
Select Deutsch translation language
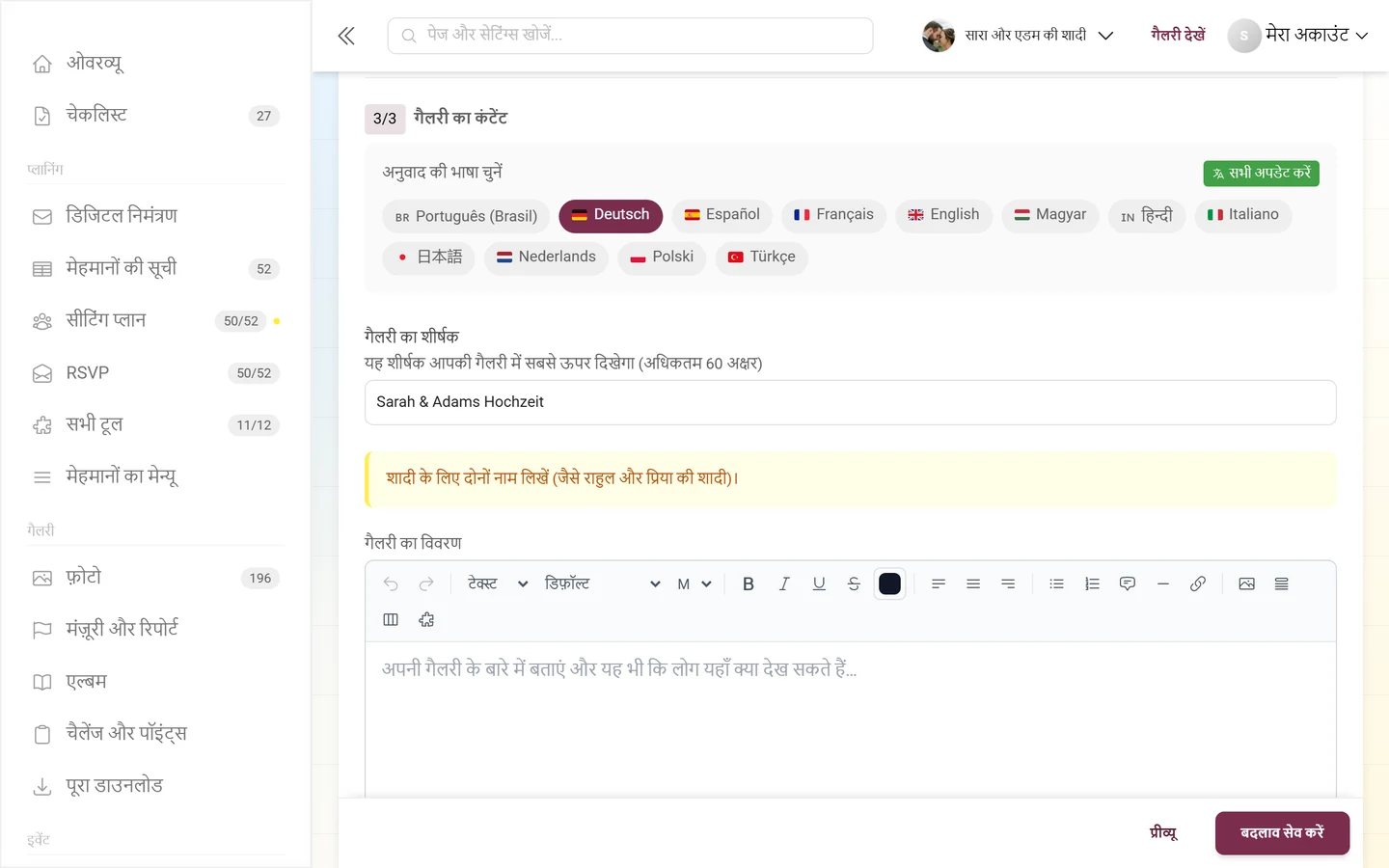pyautogui.click(x=611, y=215)
